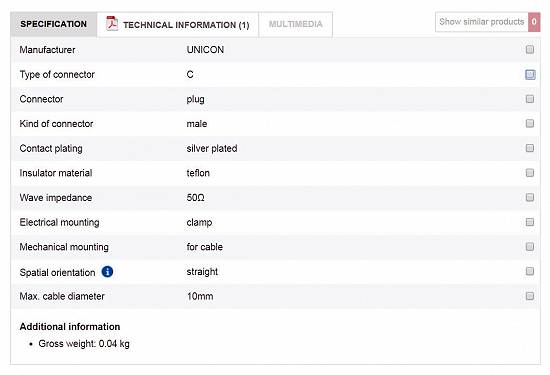Click the Contact plating label
Viewport: 550px width, 375px height.
[x=51, y=148]
